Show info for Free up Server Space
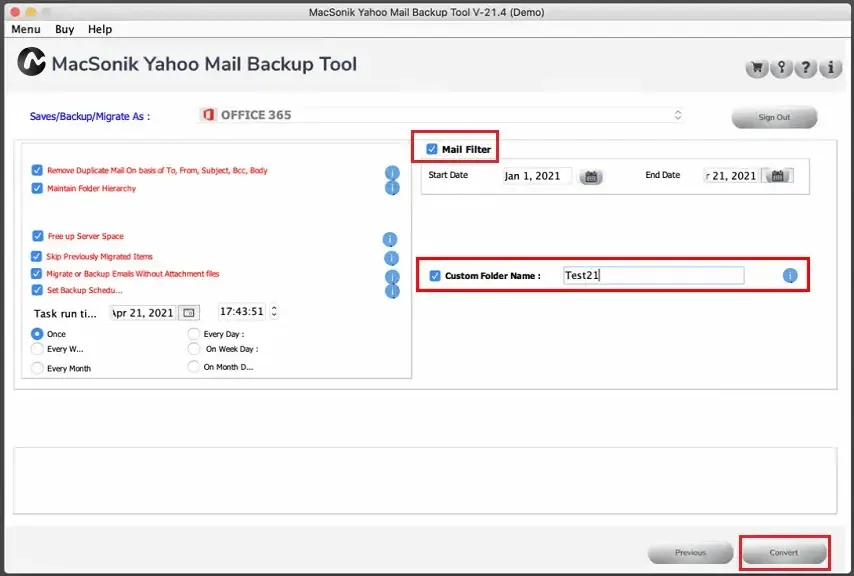Viewport: 854px width, 576px height. coord(390,240)
